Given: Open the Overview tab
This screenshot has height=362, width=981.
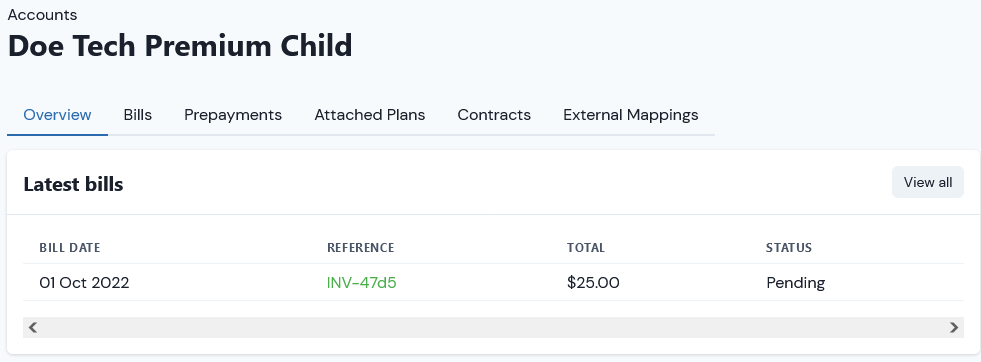Looking at the screenshot, I should tap(58, 115).
